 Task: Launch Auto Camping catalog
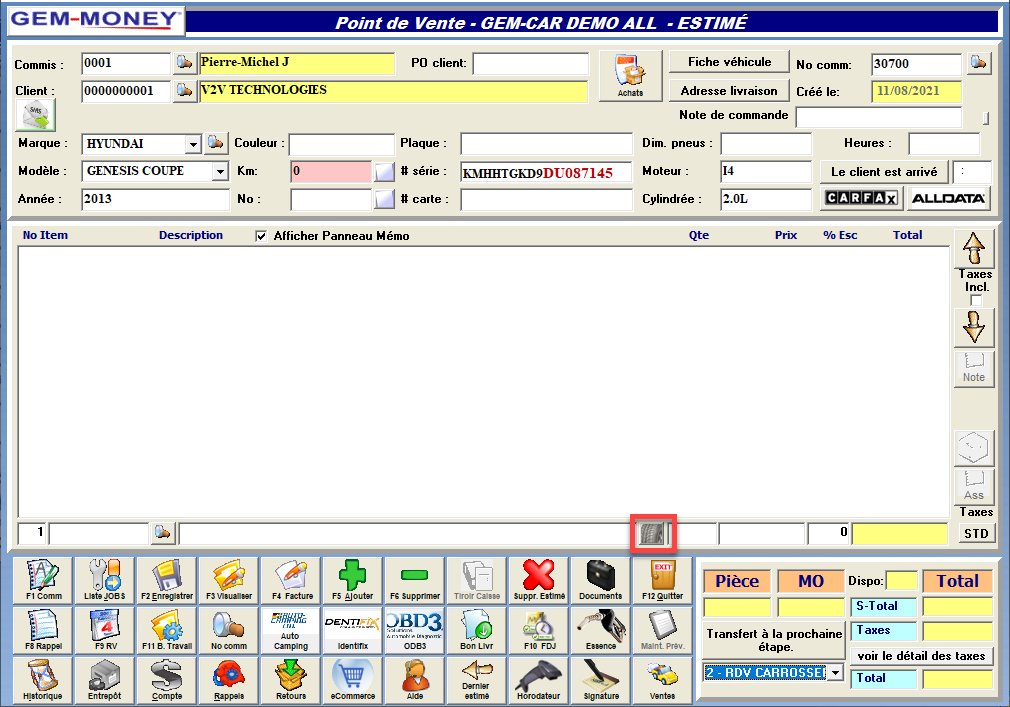[291, 630]
